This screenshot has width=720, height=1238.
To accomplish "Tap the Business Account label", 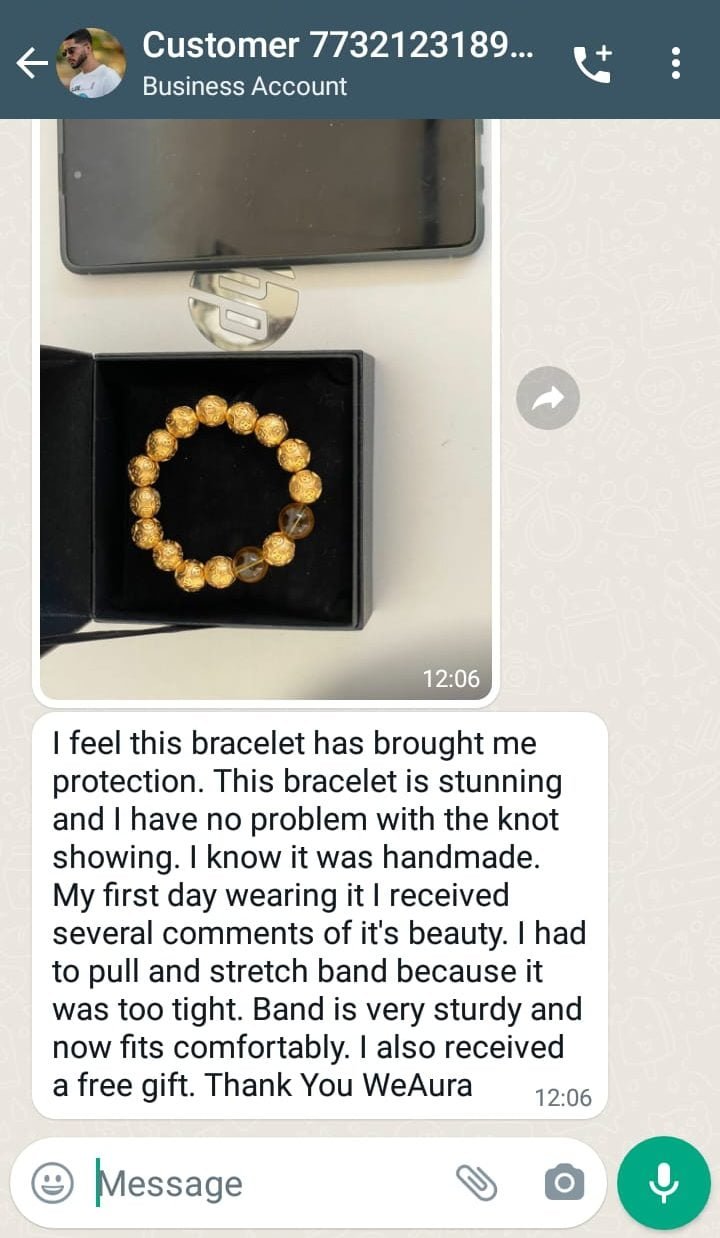I will [245, 86].
